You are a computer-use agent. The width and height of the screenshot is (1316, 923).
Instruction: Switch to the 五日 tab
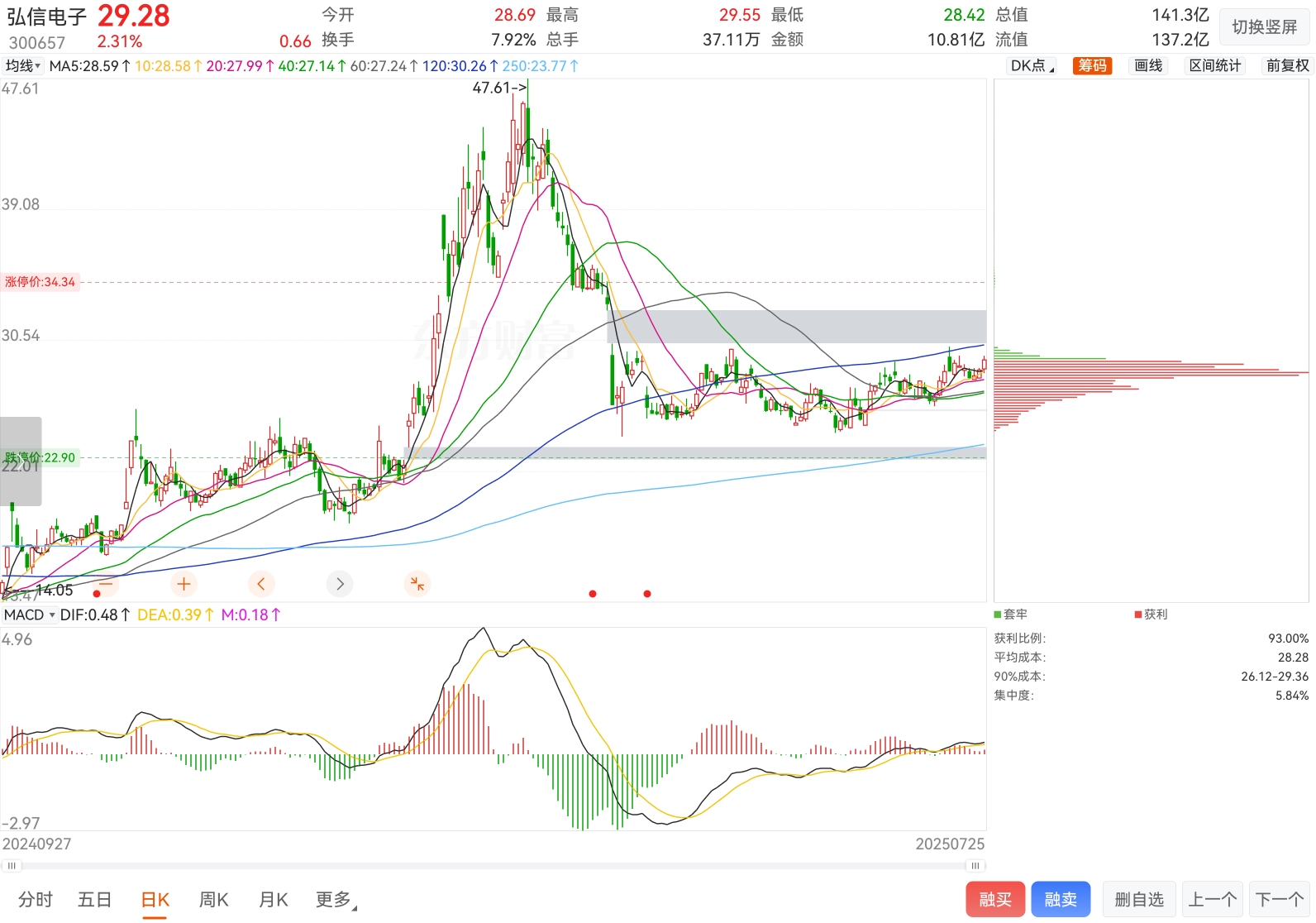coord(94,899)
